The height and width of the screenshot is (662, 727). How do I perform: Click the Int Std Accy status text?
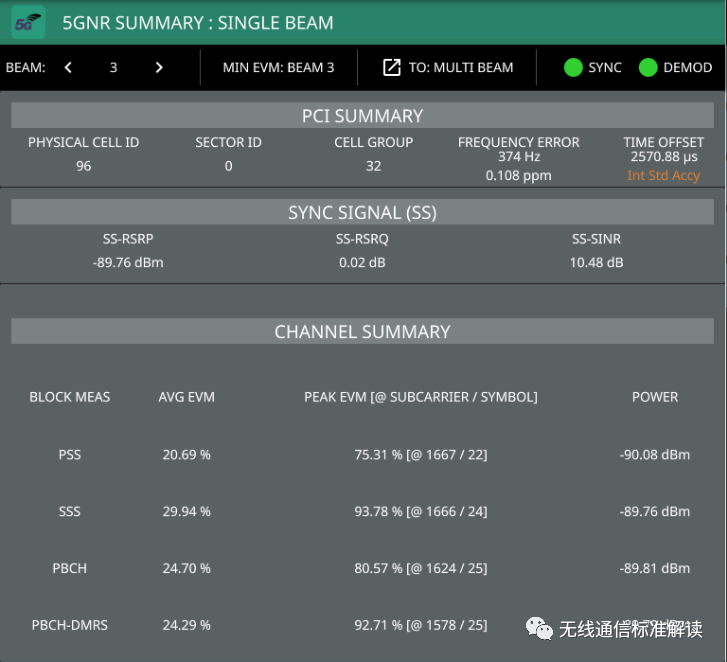tap(663, 176)
